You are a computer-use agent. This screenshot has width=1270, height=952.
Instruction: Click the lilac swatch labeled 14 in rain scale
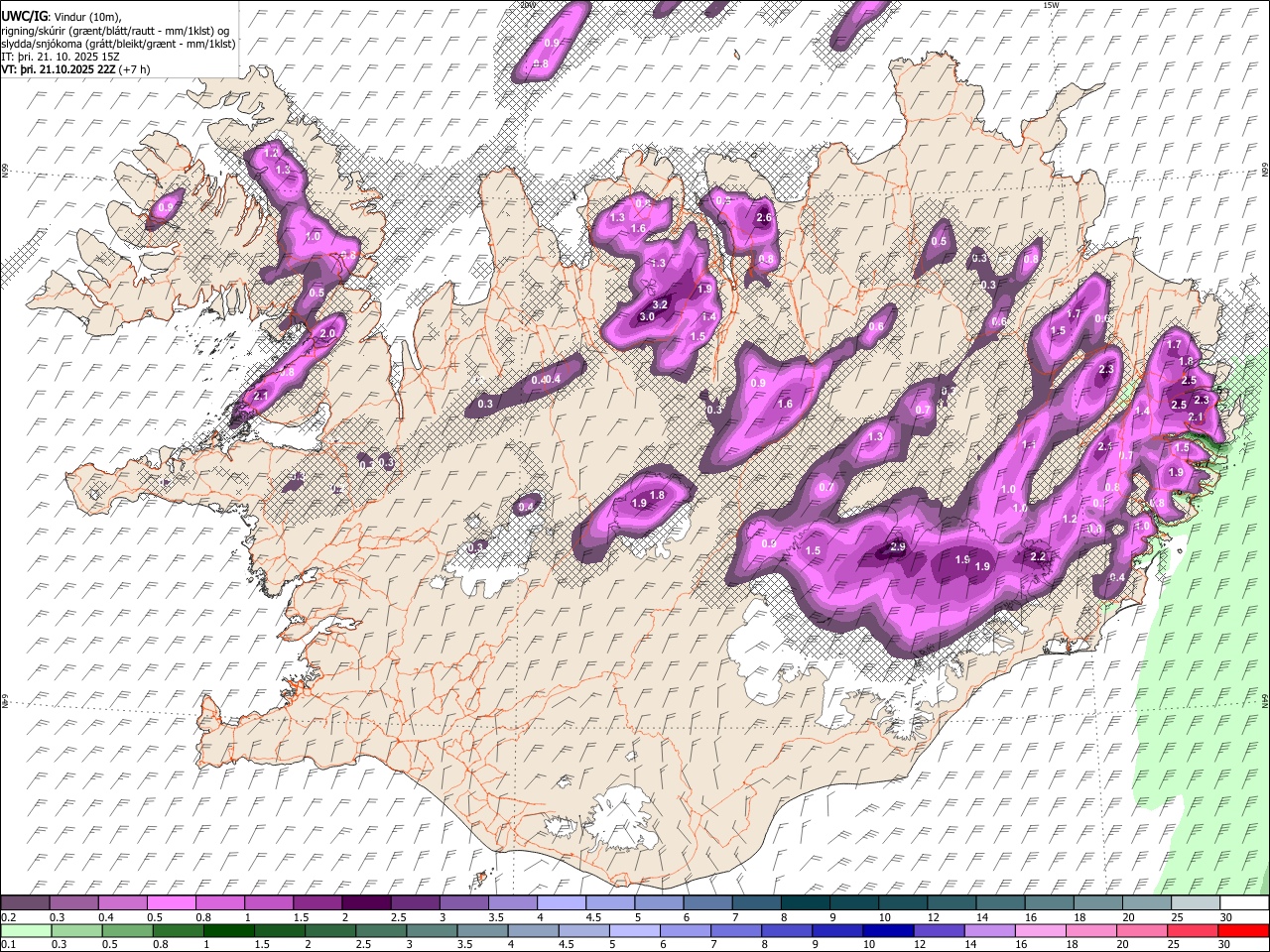[989, 930]
